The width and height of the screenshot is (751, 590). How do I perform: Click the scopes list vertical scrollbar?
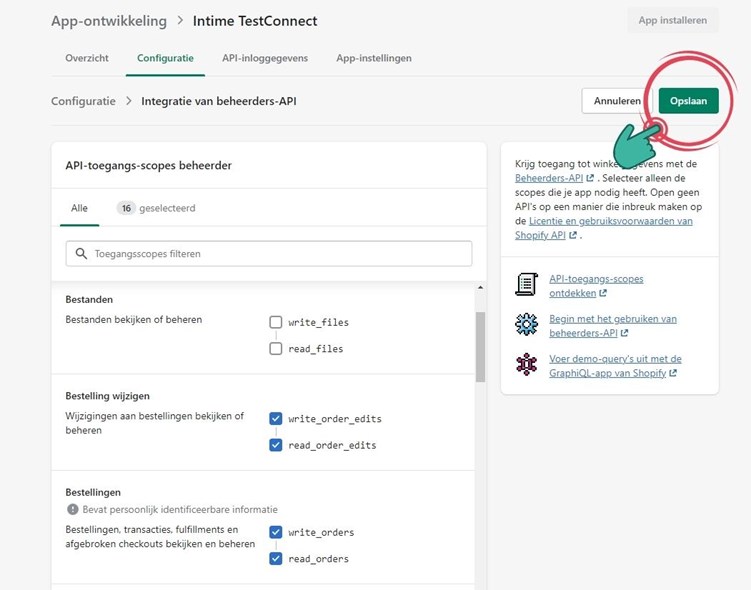click(x=480, y=345)
